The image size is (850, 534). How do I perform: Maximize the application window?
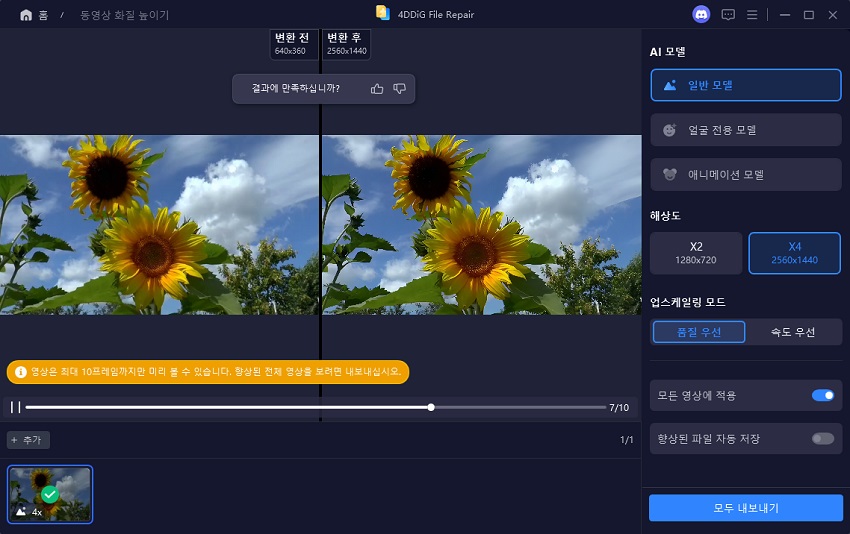pyautogui.click(x=808, y=15)
